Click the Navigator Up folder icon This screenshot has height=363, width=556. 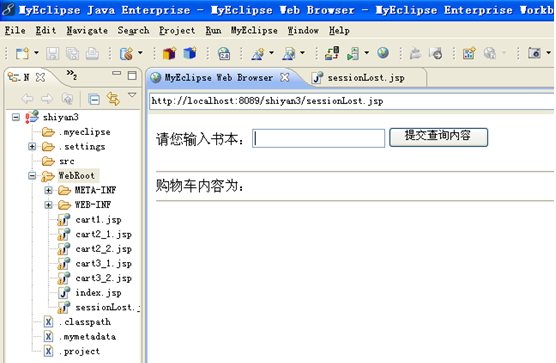(67, 99)
